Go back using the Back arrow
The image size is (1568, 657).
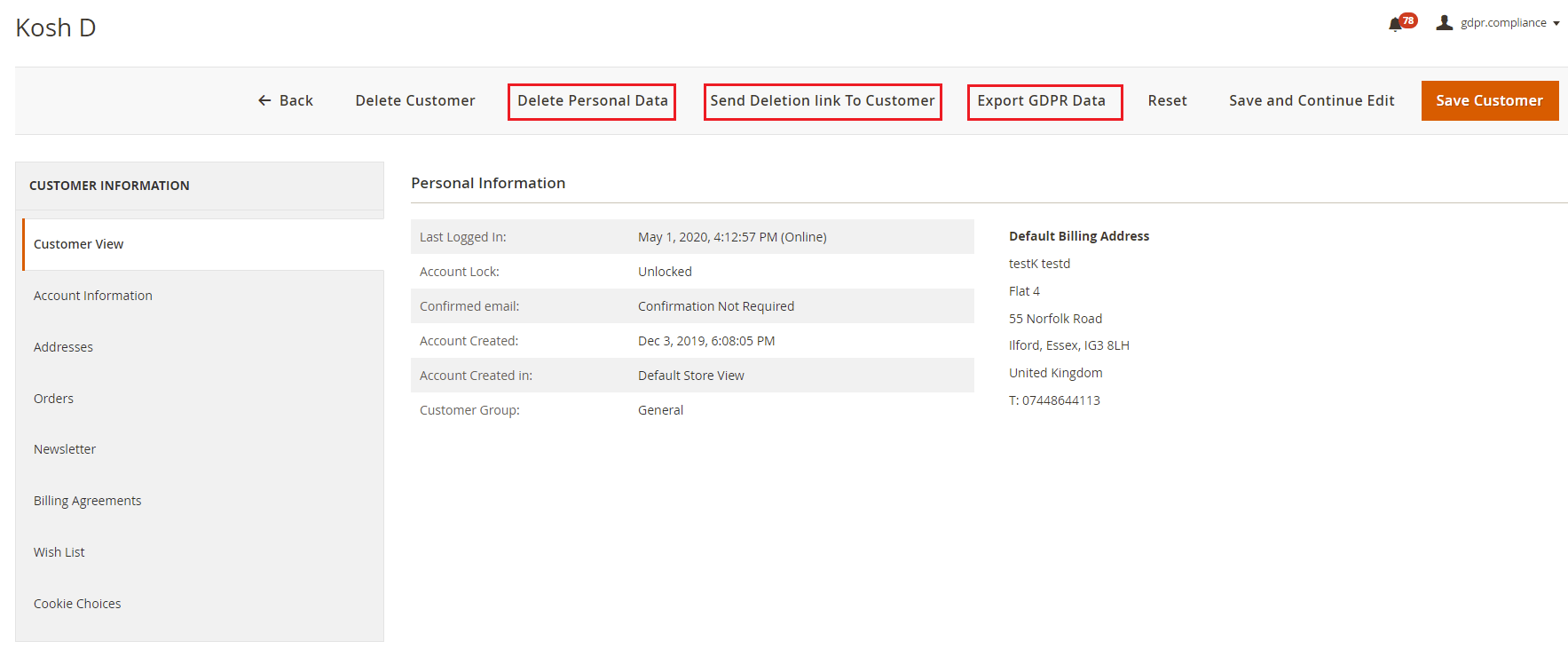(285, 101)
